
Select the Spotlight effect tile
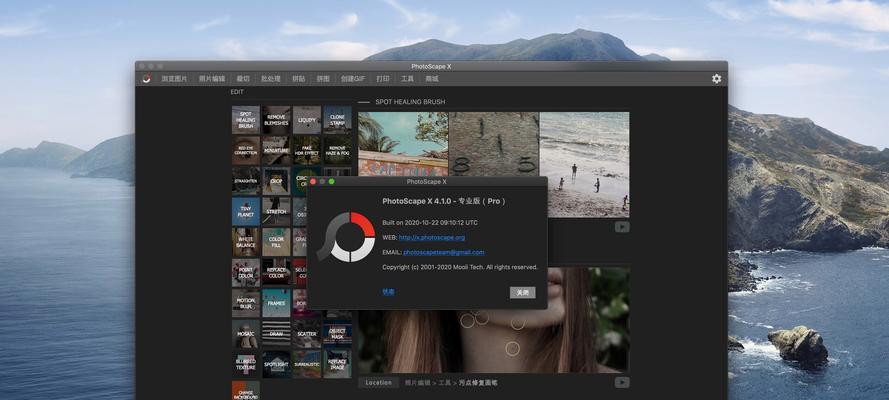[x=276, y=364]
